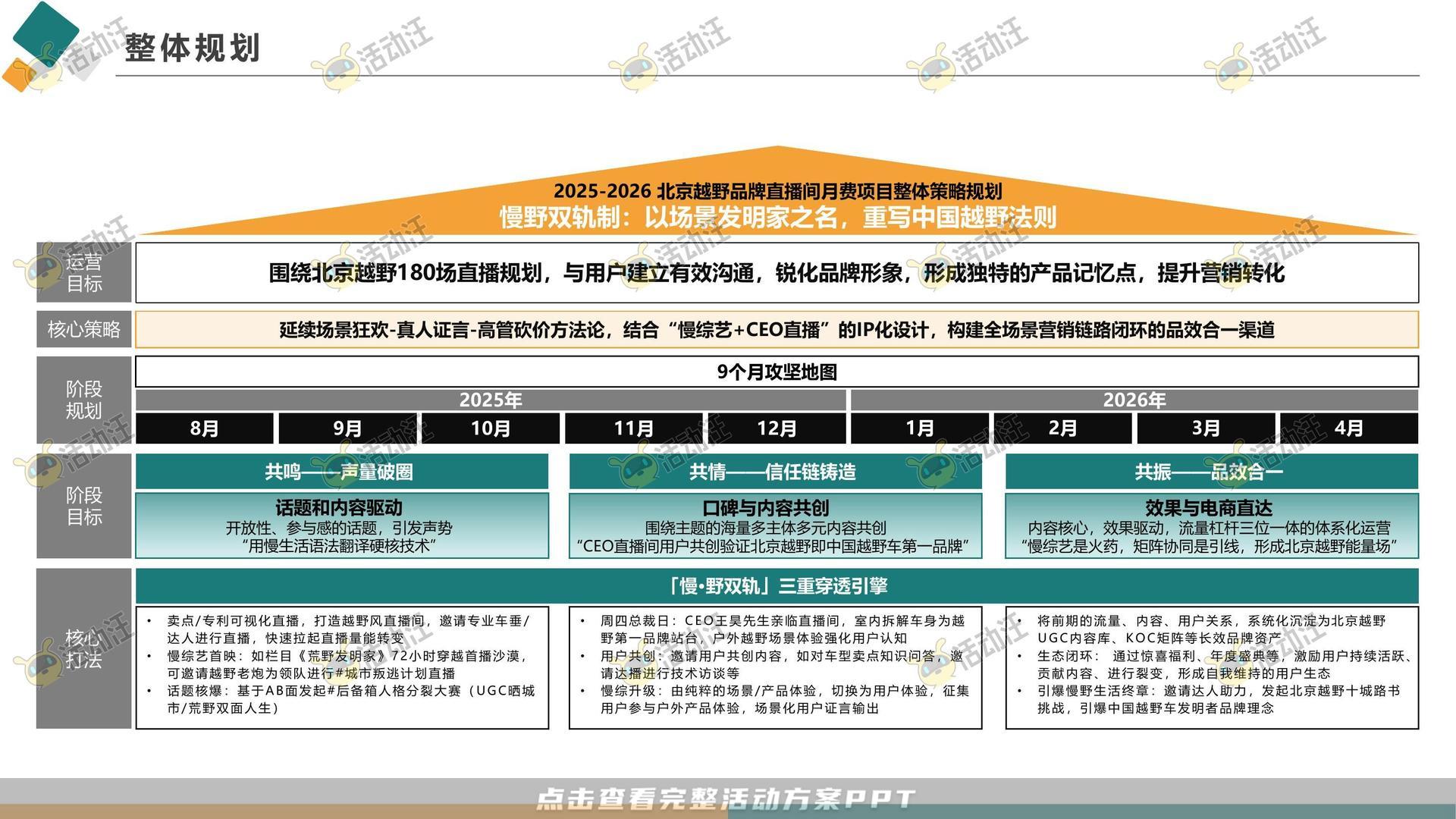
Task: Select the 11月 month cell
Action: [x=633, y=428]
